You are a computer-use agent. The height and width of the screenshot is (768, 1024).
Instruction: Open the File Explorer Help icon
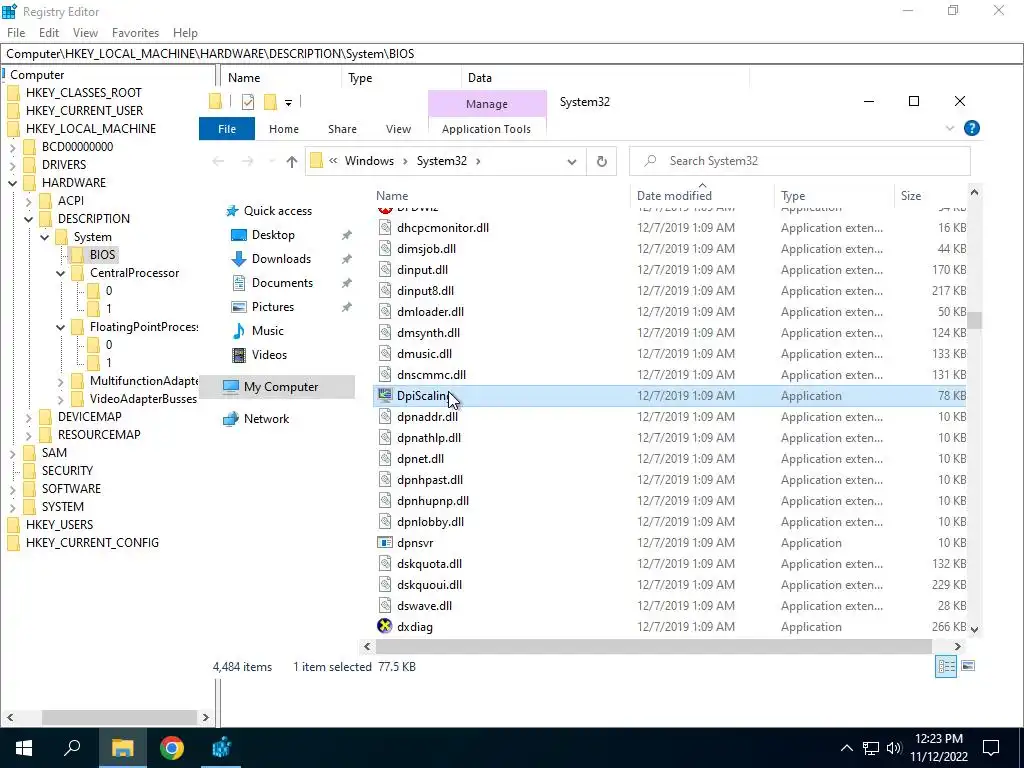point(972,129)
